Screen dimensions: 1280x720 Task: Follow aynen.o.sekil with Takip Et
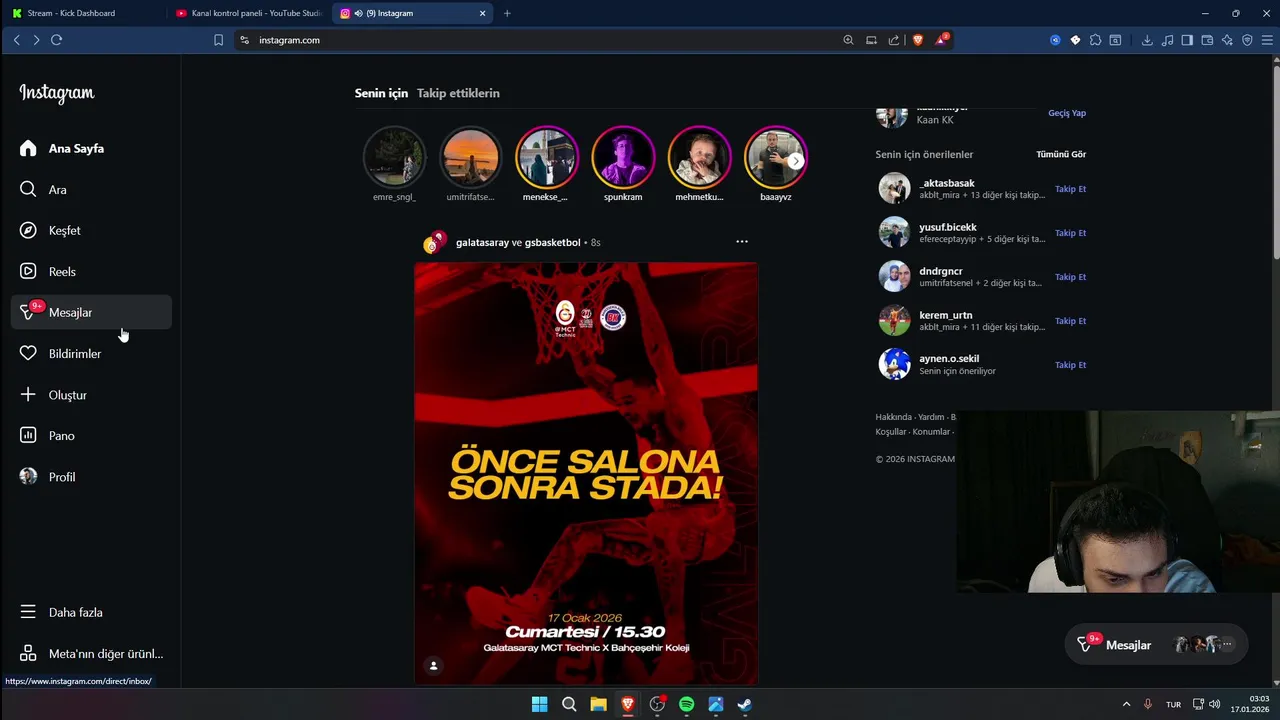pos(1070,365)
